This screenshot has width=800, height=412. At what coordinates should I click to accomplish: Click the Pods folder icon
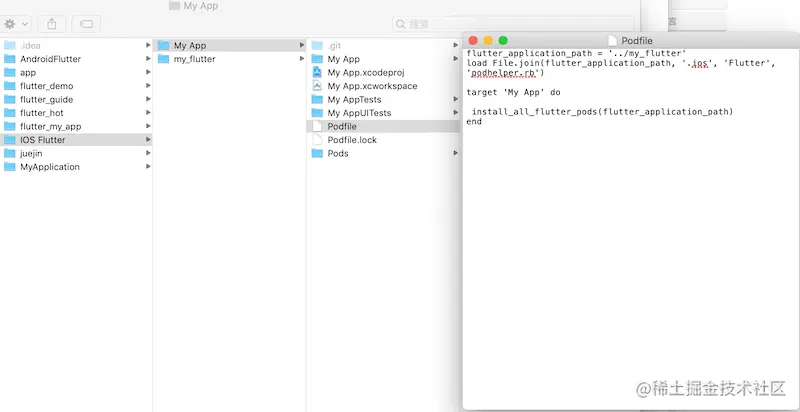(x=317, y=153)
